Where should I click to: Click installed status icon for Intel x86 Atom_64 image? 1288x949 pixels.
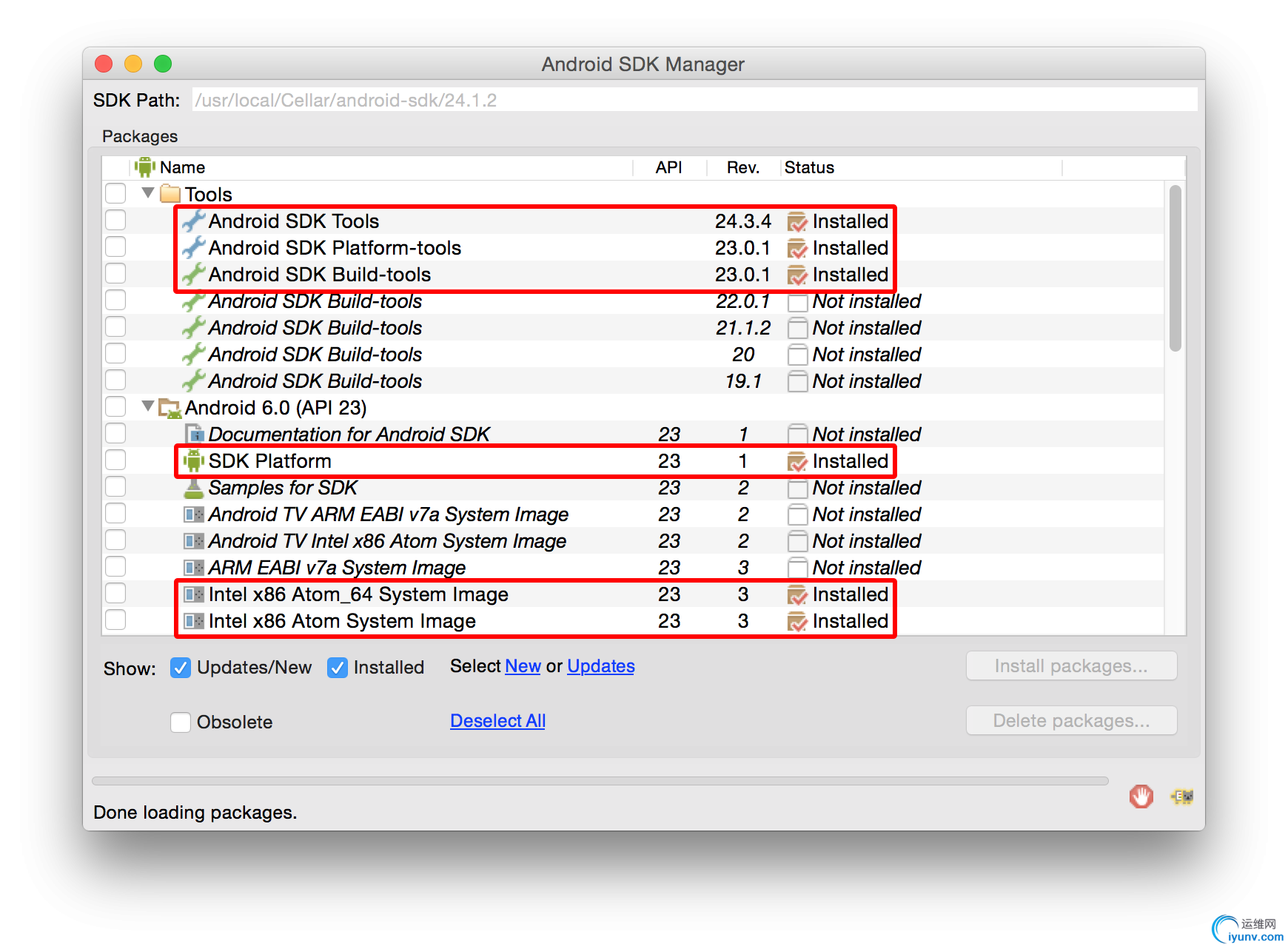pyautogui.click(x=797, y=594)
